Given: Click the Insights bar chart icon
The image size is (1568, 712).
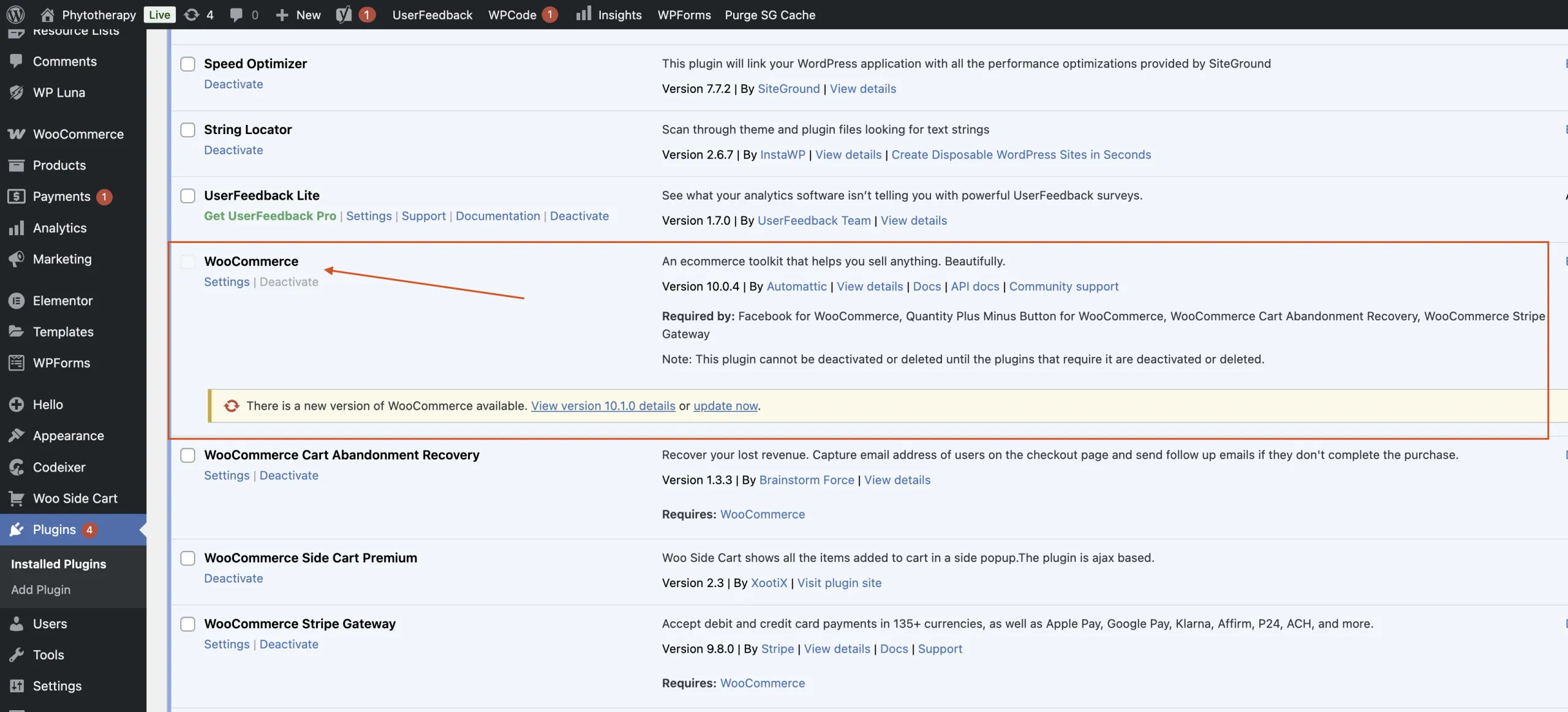Looking at the screenshot, I should pyautogui.click(x=583, y=13).
